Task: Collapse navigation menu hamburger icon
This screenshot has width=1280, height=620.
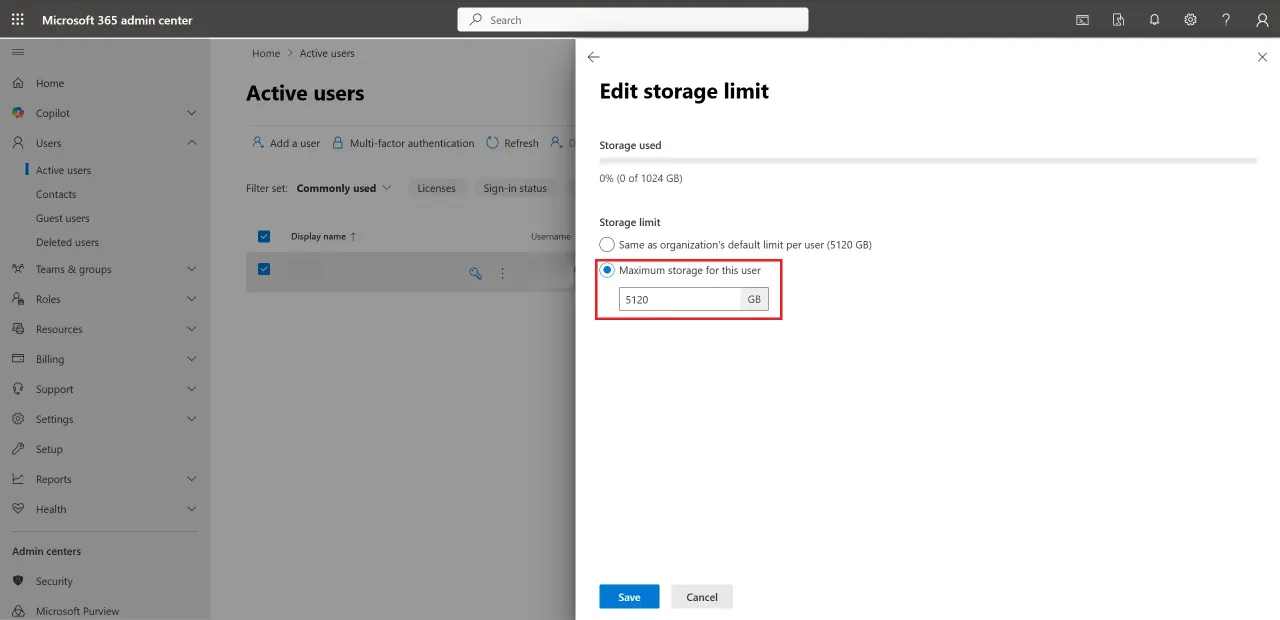Action: coord(18,51)
